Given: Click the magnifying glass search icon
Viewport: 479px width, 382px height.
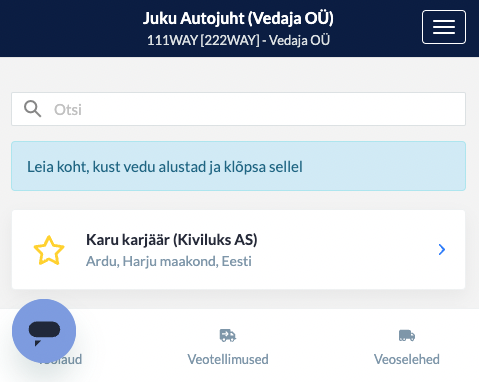Looking at the screenshot, I should point(32,109).
